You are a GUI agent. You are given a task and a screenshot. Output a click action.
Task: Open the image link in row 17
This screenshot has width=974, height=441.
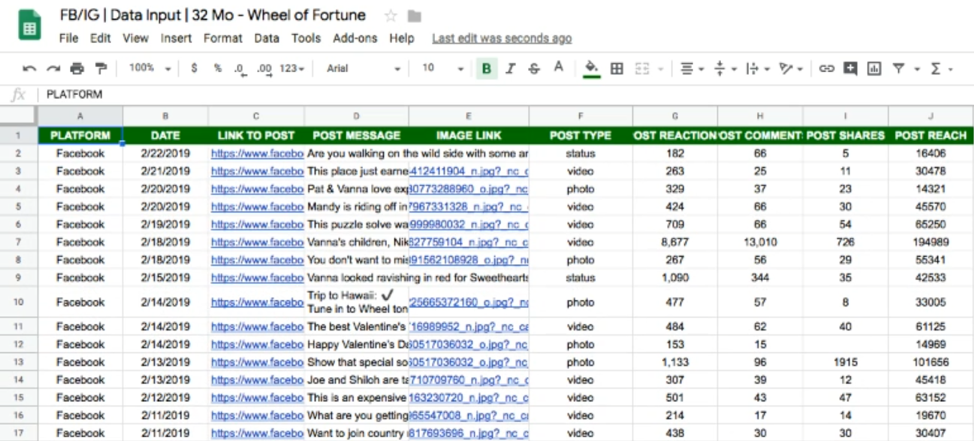(469, 433)
